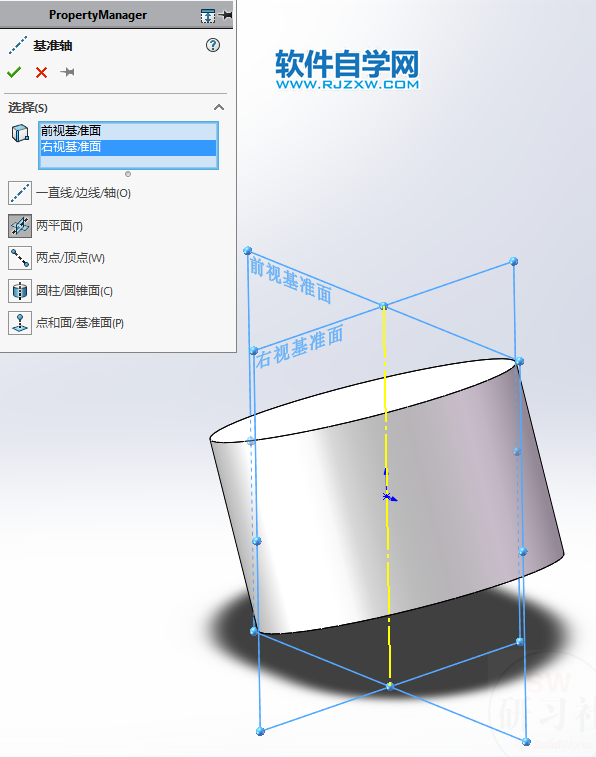Click the 一直线/边线/轴(O) label

83,193
